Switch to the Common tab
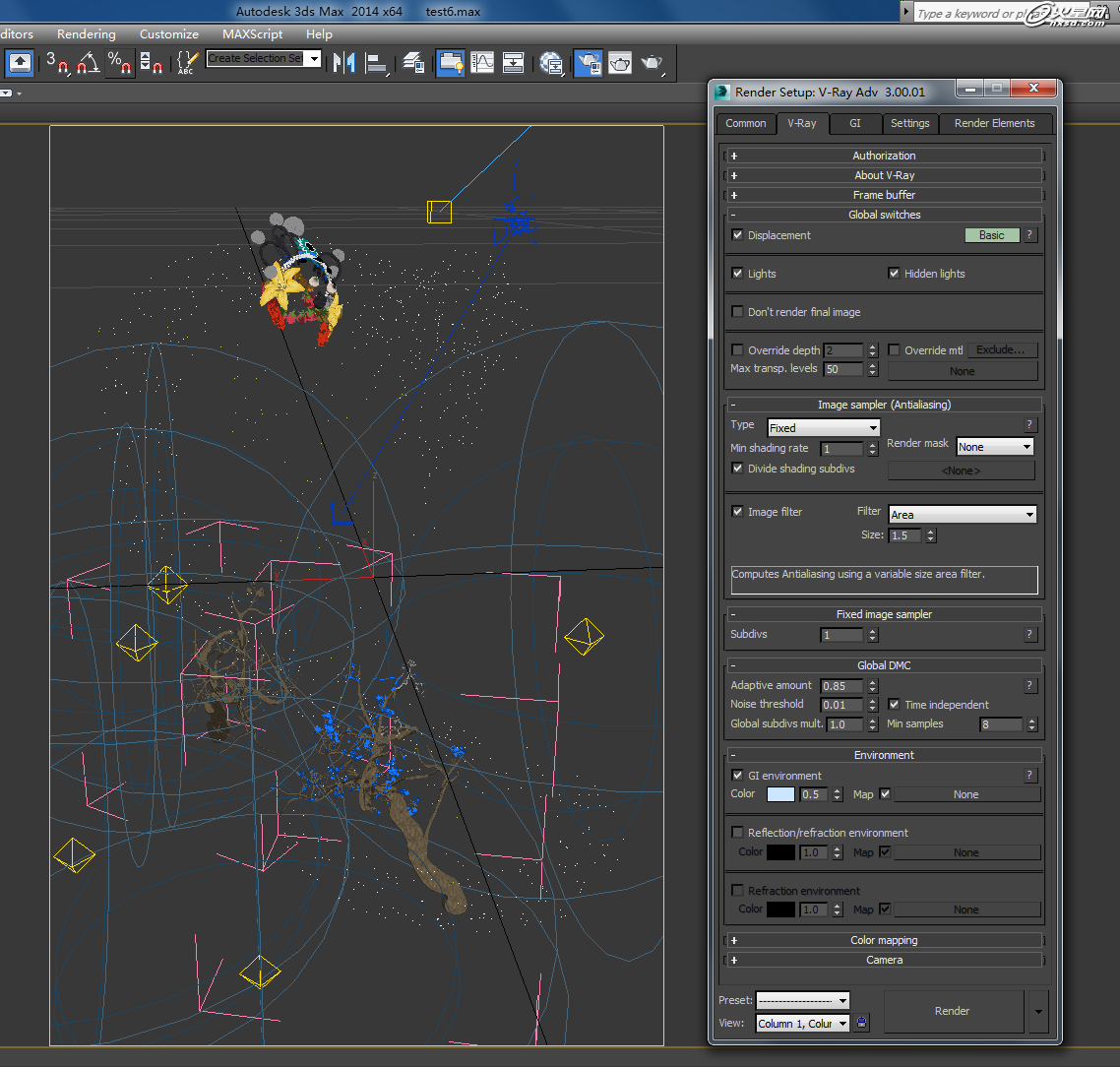The image size is (1120, 1067). coord(746,124)
